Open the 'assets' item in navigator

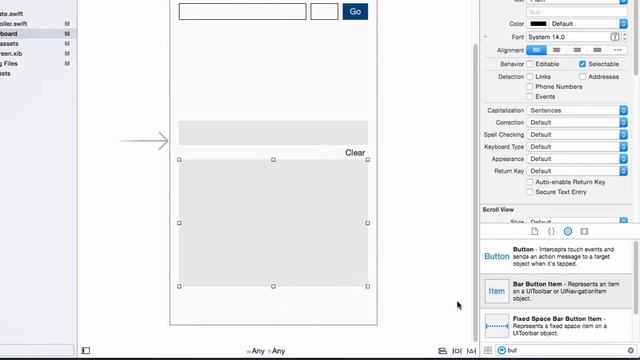(9, 43)
